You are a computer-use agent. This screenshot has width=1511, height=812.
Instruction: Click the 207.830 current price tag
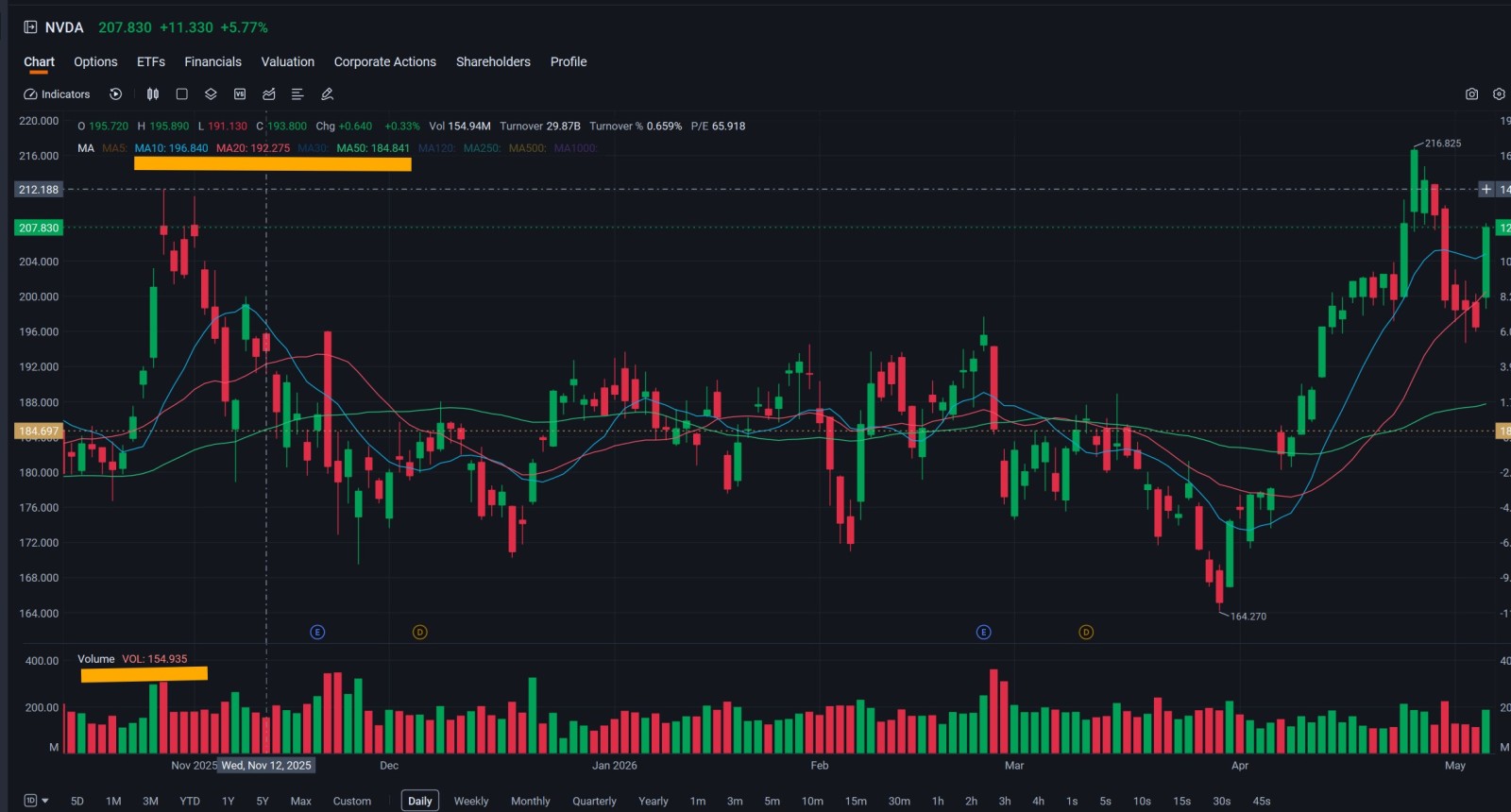click(x=39, y=228)
